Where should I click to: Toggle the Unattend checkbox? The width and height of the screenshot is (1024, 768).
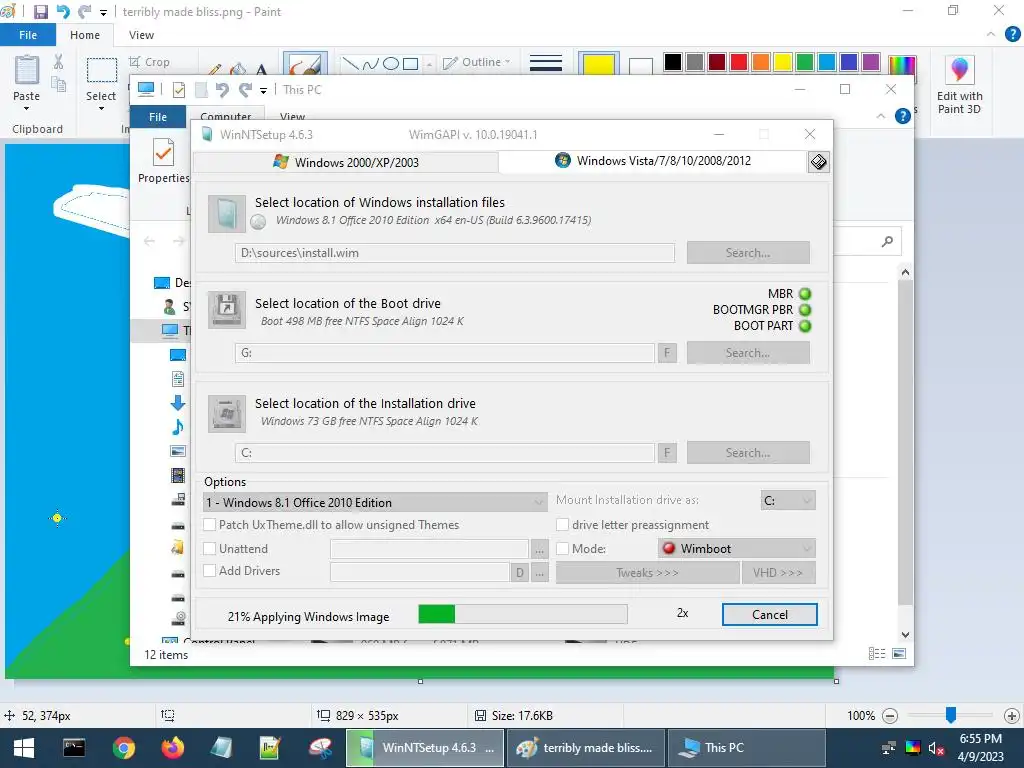point(210,549)
